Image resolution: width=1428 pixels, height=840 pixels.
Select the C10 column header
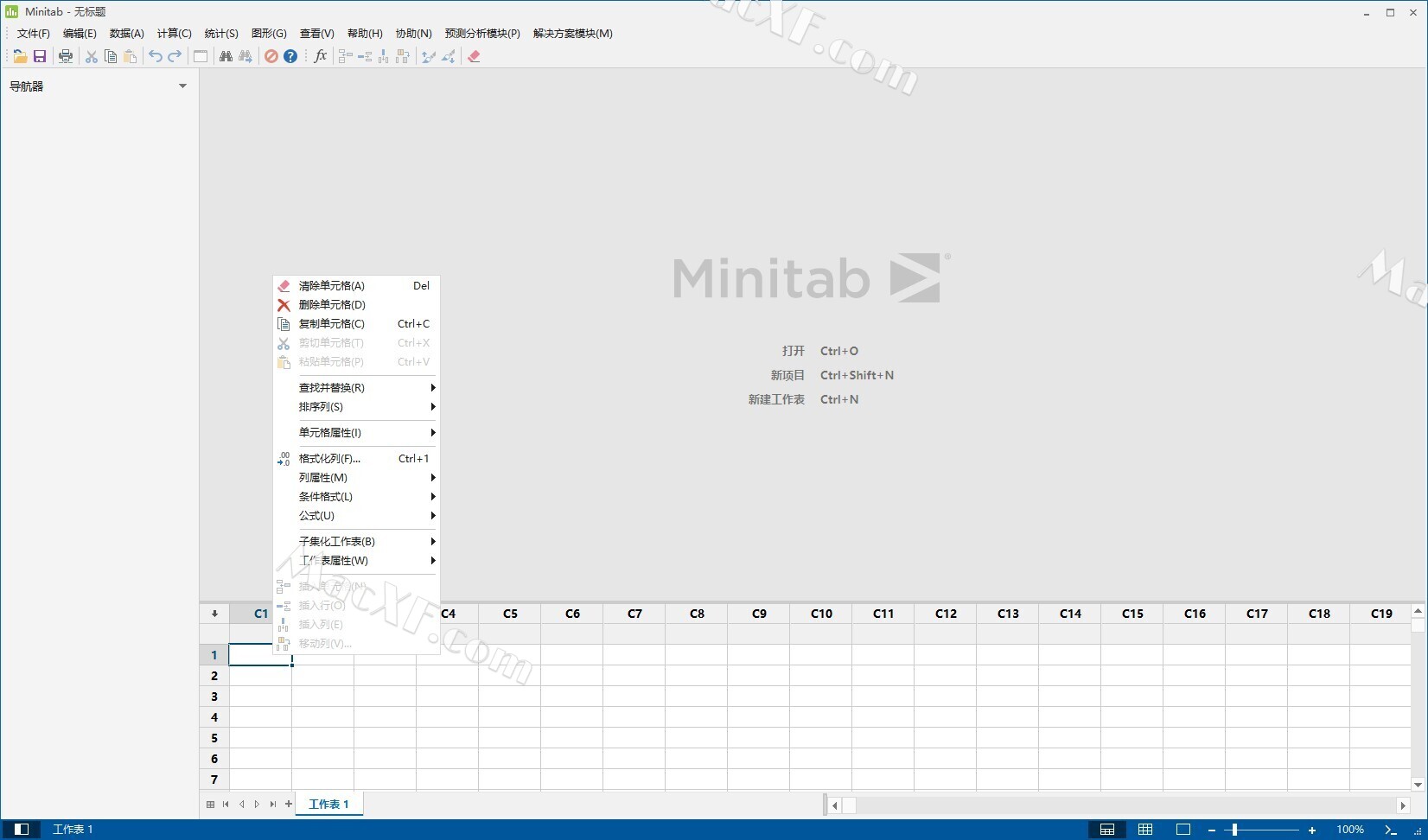(x=821, y=614)
